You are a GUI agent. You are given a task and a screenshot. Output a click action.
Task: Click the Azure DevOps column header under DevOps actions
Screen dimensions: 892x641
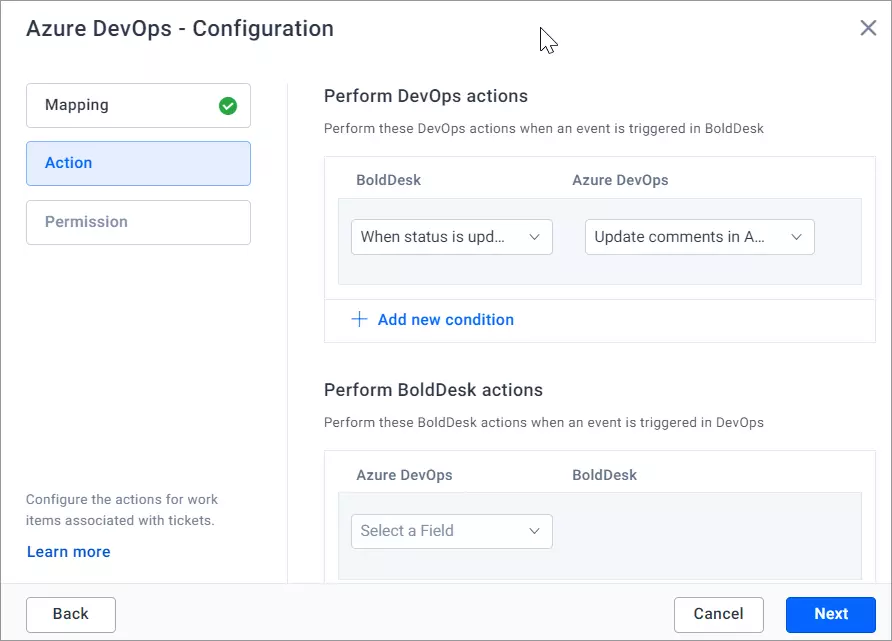(620, 180)
